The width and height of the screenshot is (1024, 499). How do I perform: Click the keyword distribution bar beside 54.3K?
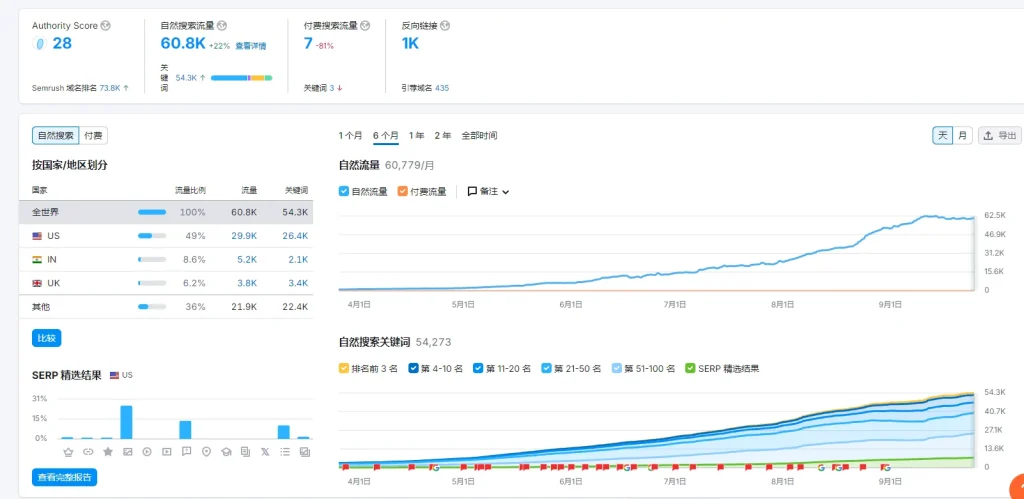[x=242, y=78]
